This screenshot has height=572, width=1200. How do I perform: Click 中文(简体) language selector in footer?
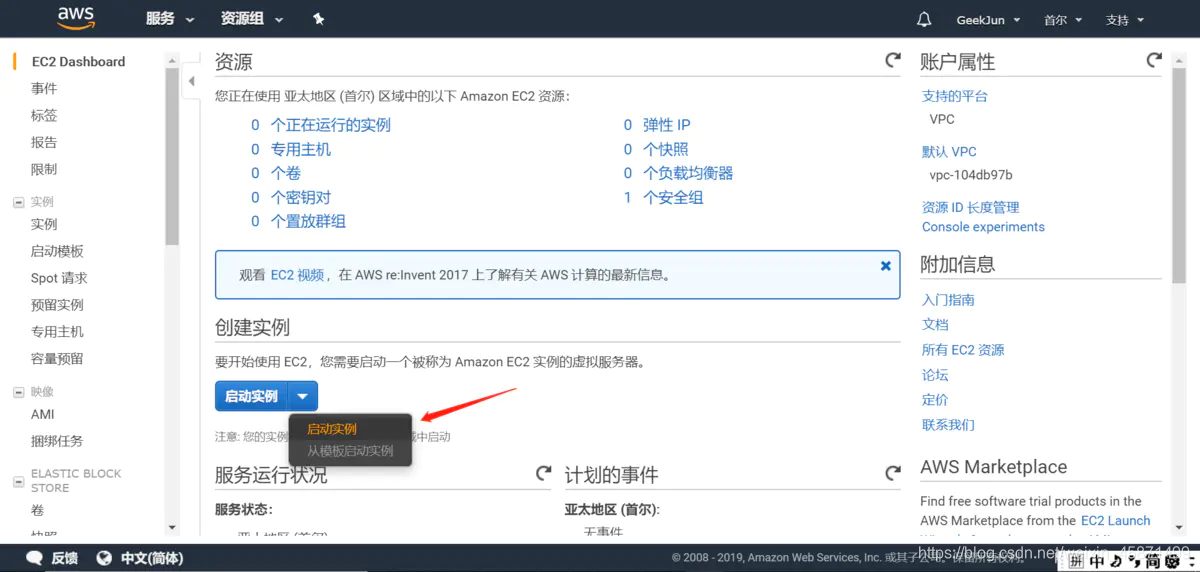(152, 558)
